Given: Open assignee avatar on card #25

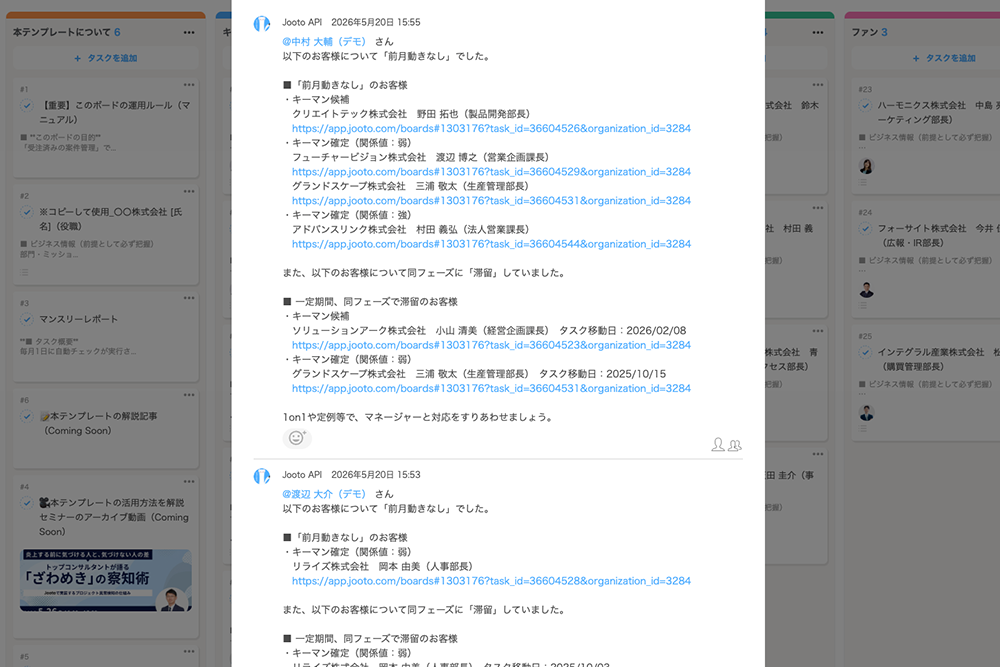Looking at the screenshot, I should [x=866, y=413].
